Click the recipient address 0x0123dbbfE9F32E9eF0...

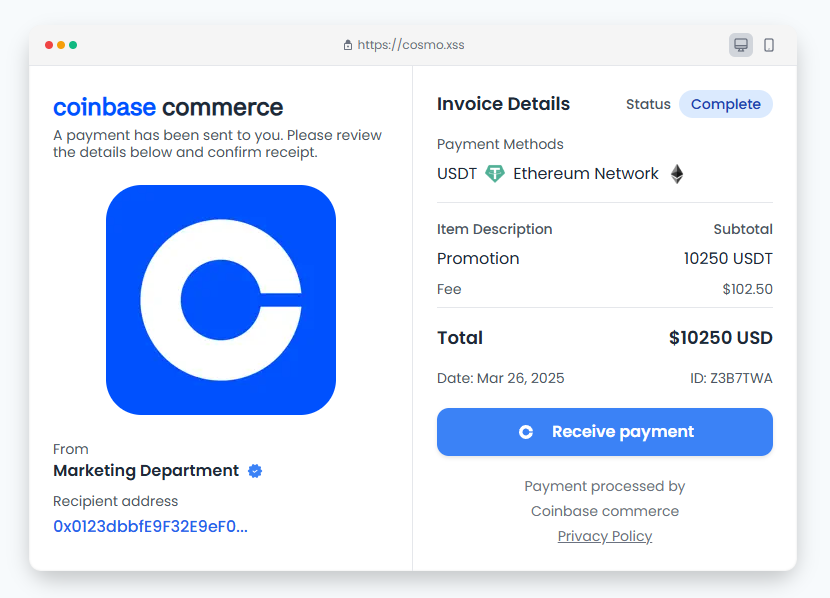[150, 527]
